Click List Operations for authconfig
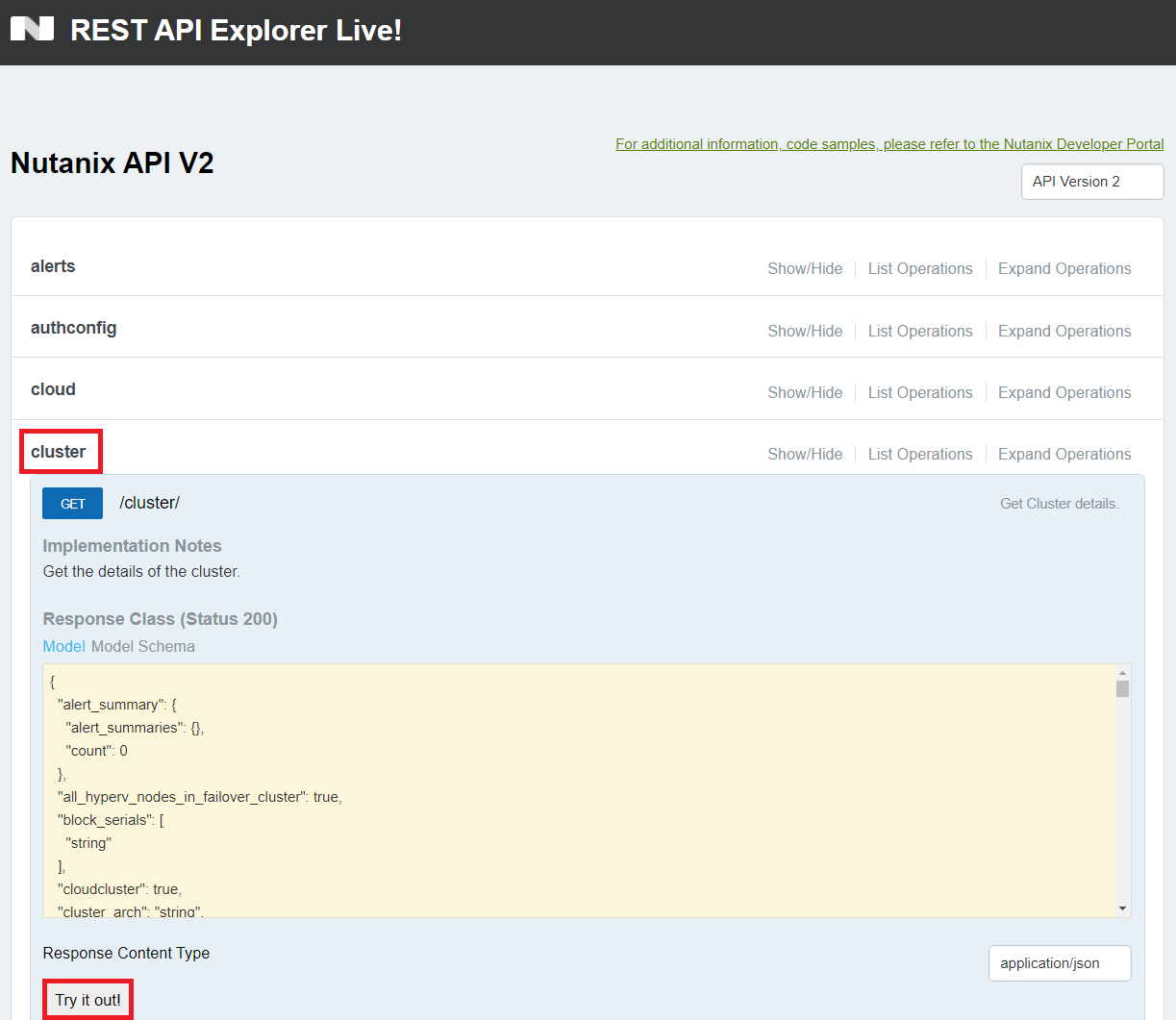Image resolution: width=1176 pixels, height=1020 pixels. [919, 331]
